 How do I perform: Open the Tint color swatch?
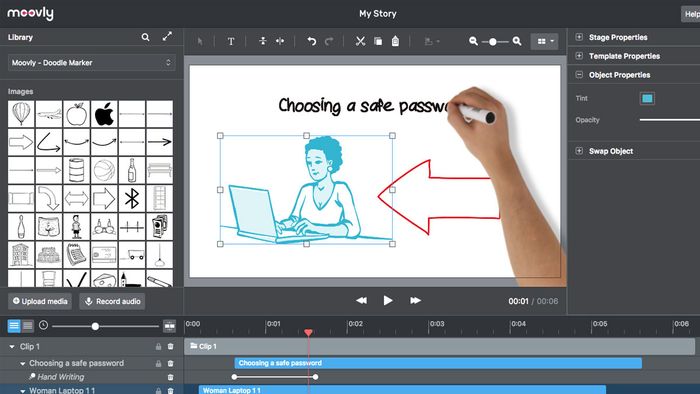[647, 98]
